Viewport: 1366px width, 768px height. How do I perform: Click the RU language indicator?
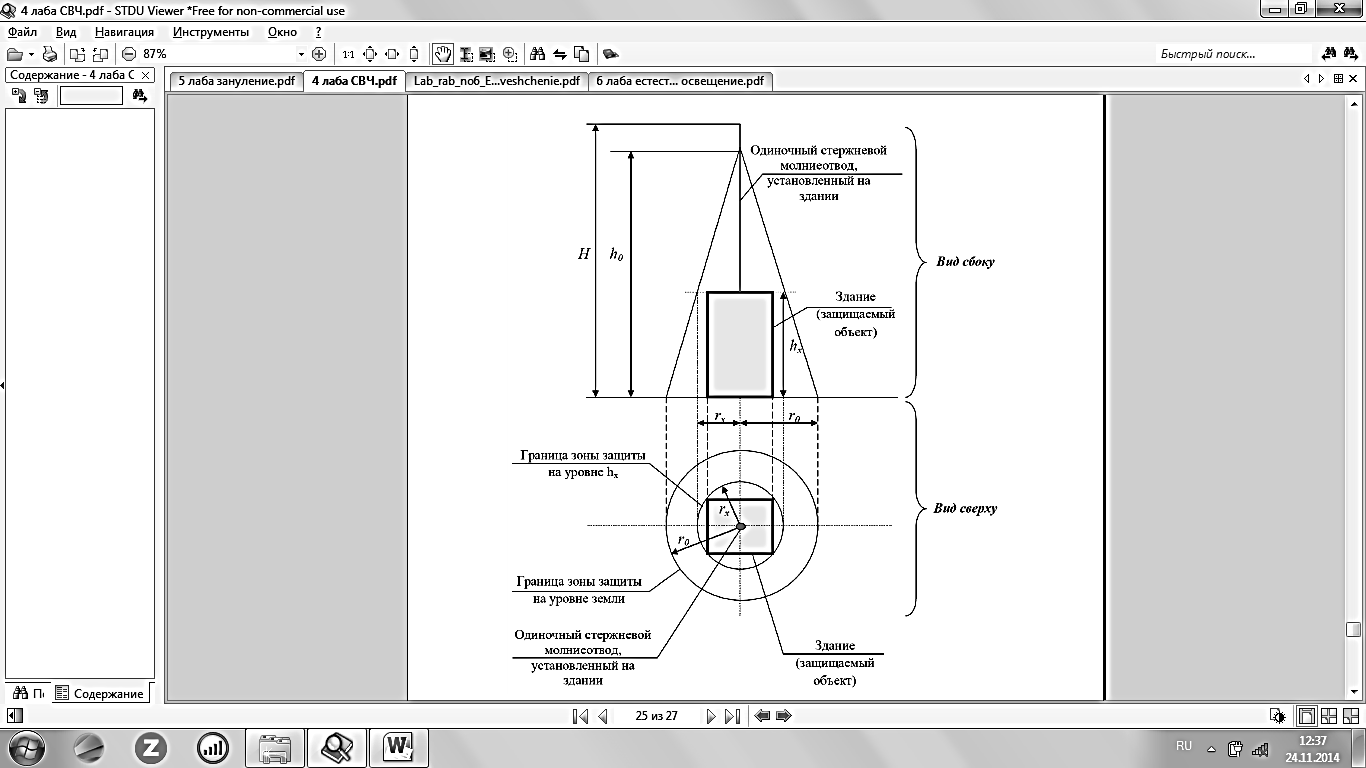coord(1184,746)
